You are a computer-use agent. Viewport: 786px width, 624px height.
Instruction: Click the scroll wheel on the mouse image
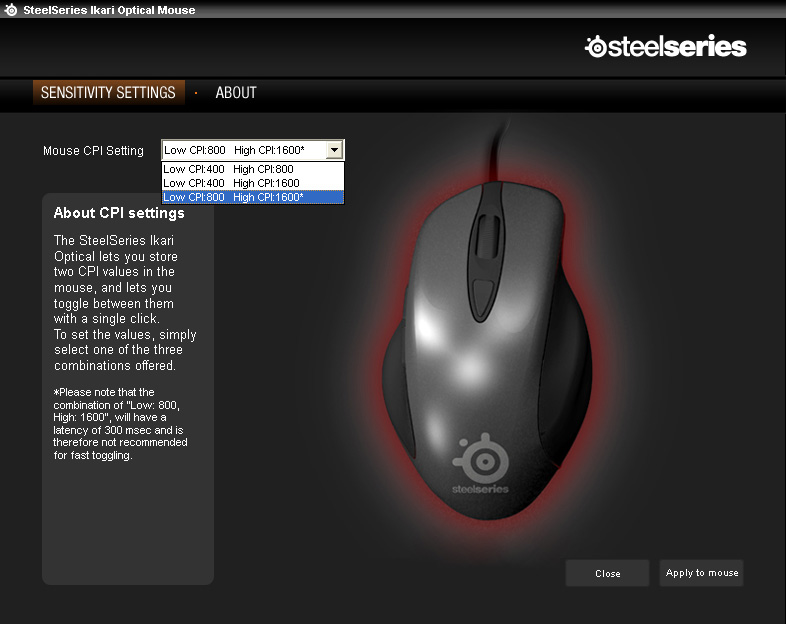(x=487, y=236)
